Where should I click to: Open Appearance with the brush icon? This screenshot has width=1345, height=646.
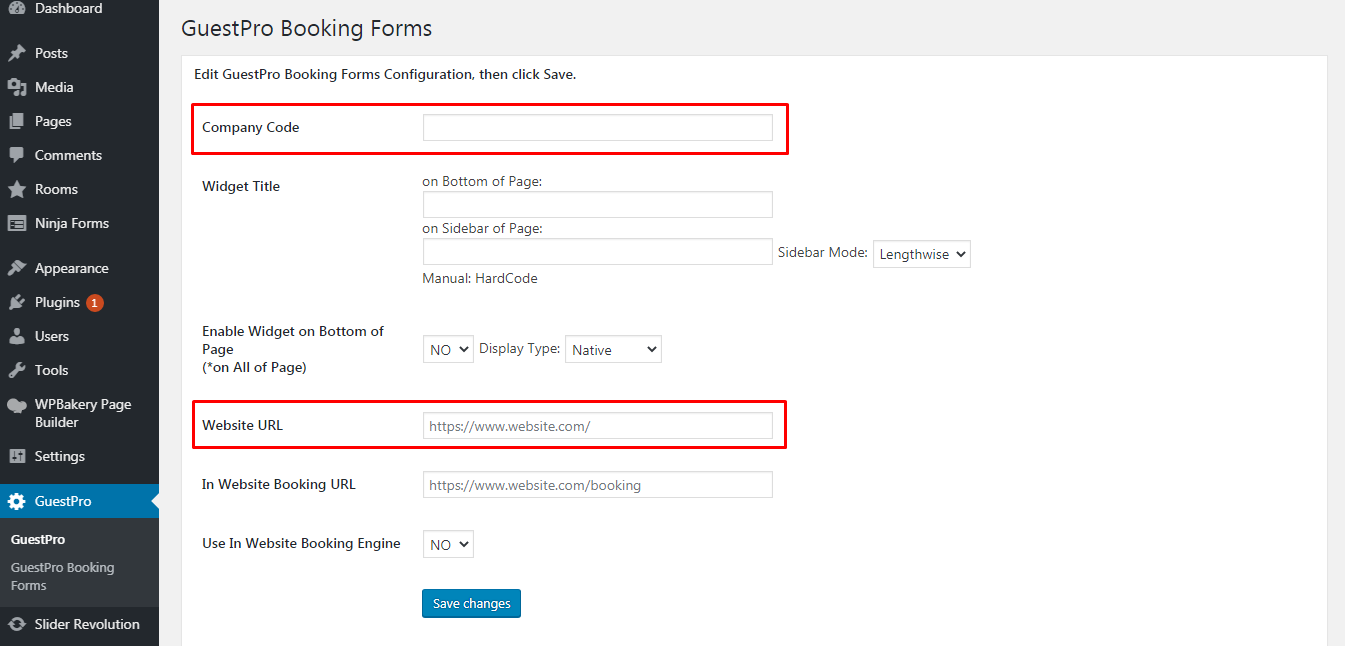pyautogui.click(x=16, y=267)
